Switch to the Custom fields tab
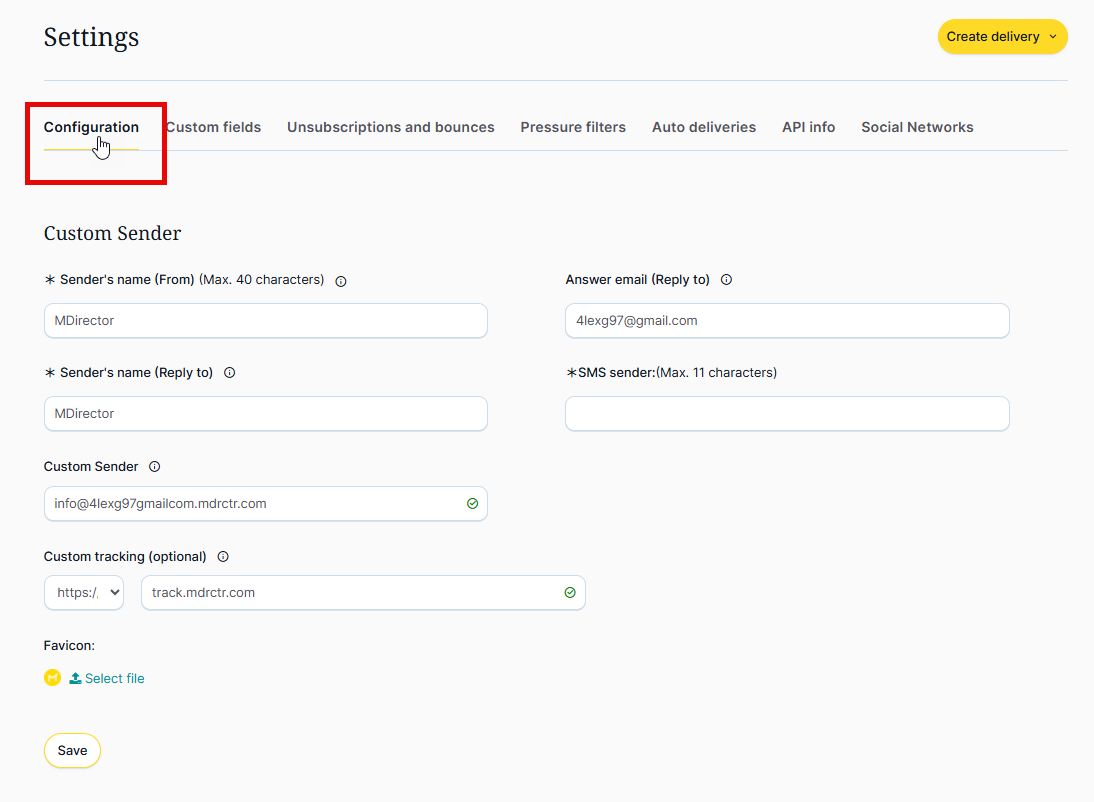 215,127
